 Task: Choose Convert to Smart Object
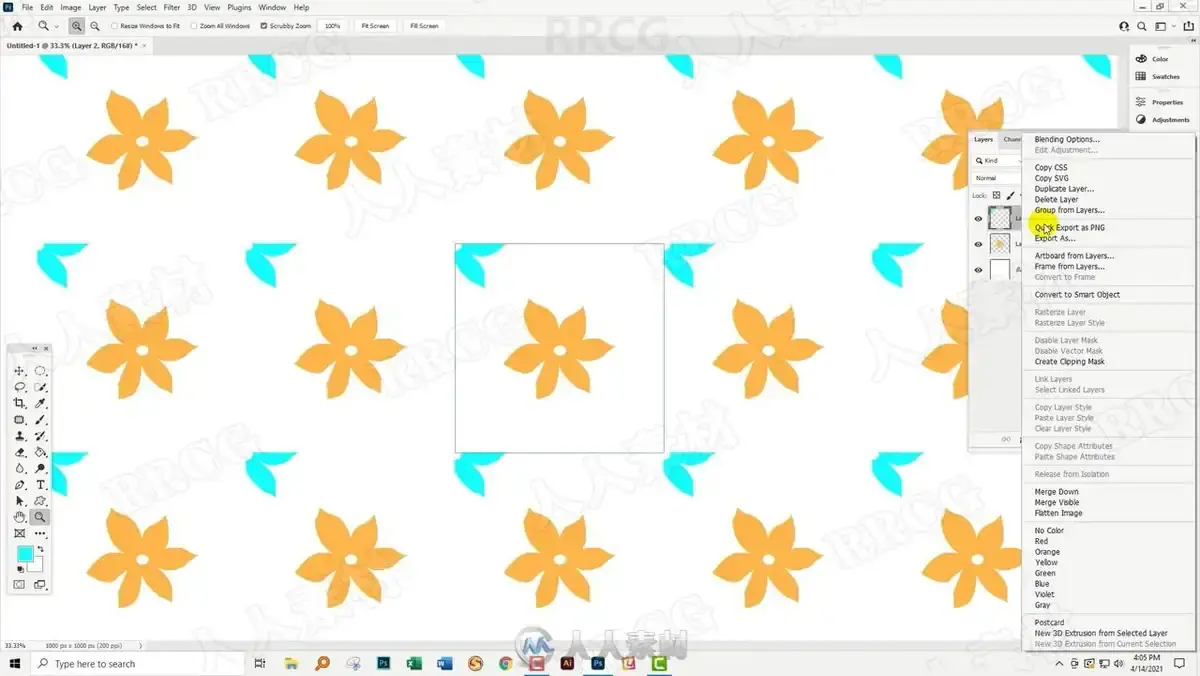1077,294
